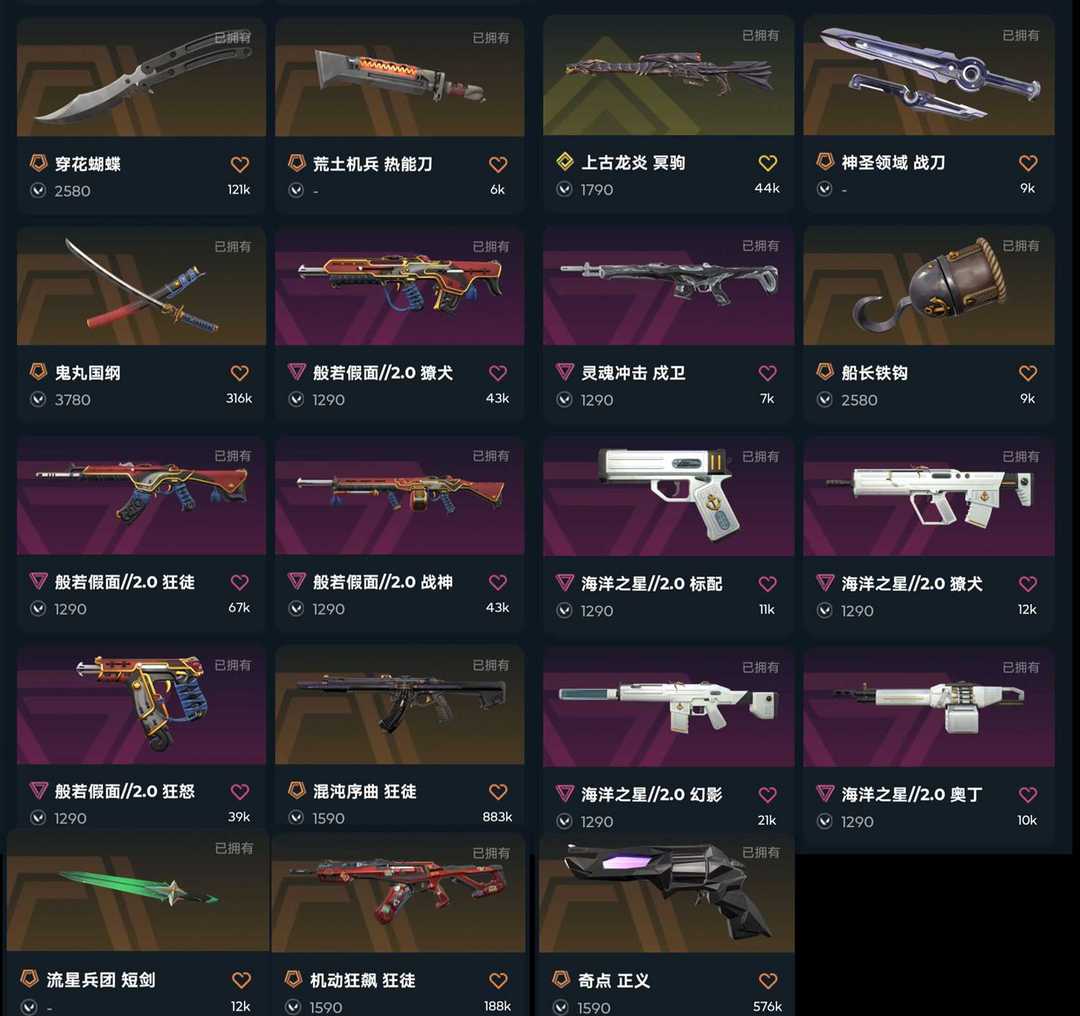Click the heart icon on 奇点 正义 card
Viewport: 1080px width, 1016px height.
[767, 980]
